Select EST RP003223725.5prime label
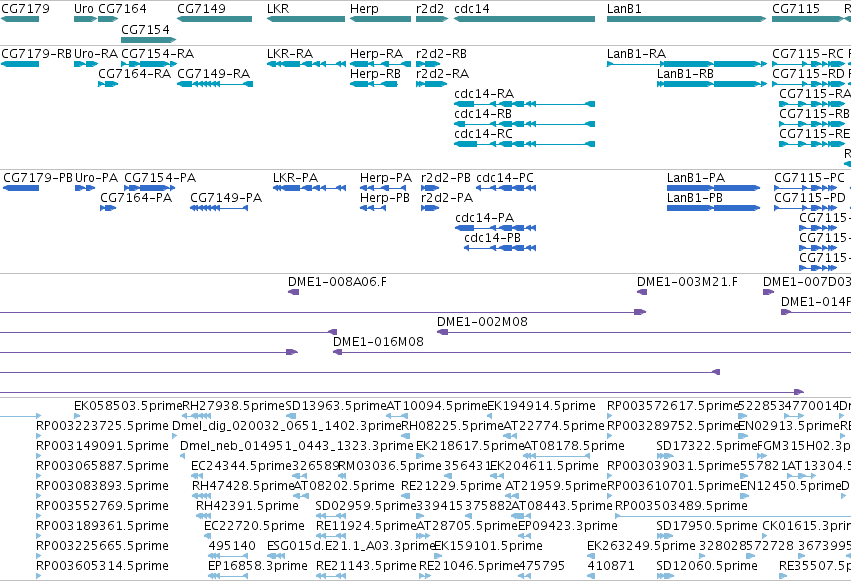 [103, 426]
